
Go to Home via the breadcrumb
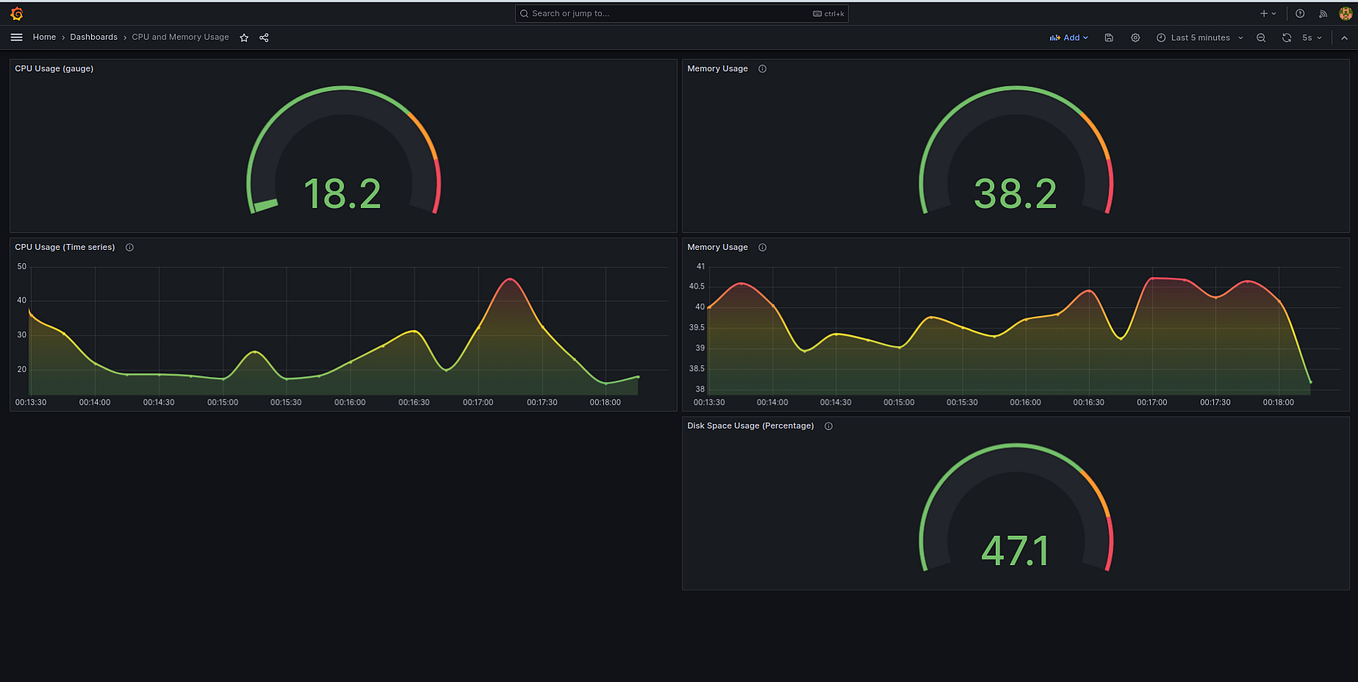44,37
